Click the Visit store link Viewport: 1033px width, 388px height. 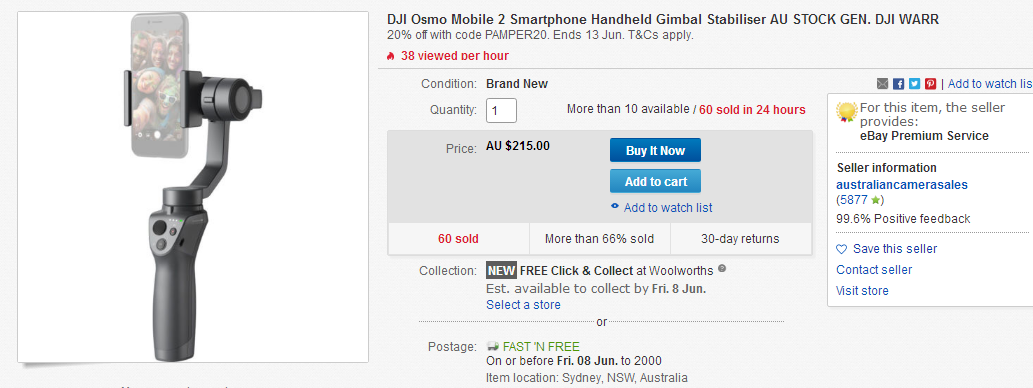[862, 291]
